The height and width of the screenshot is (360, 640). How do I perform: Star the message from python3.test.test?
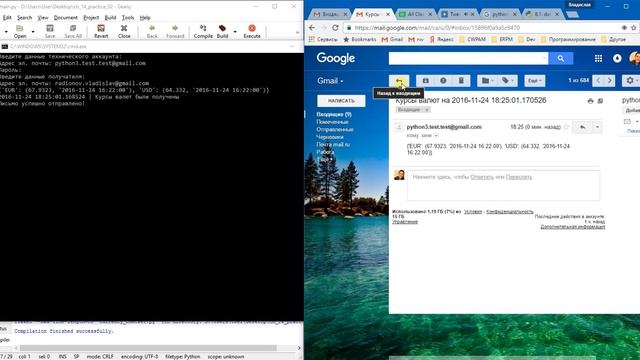coord(566,127)
